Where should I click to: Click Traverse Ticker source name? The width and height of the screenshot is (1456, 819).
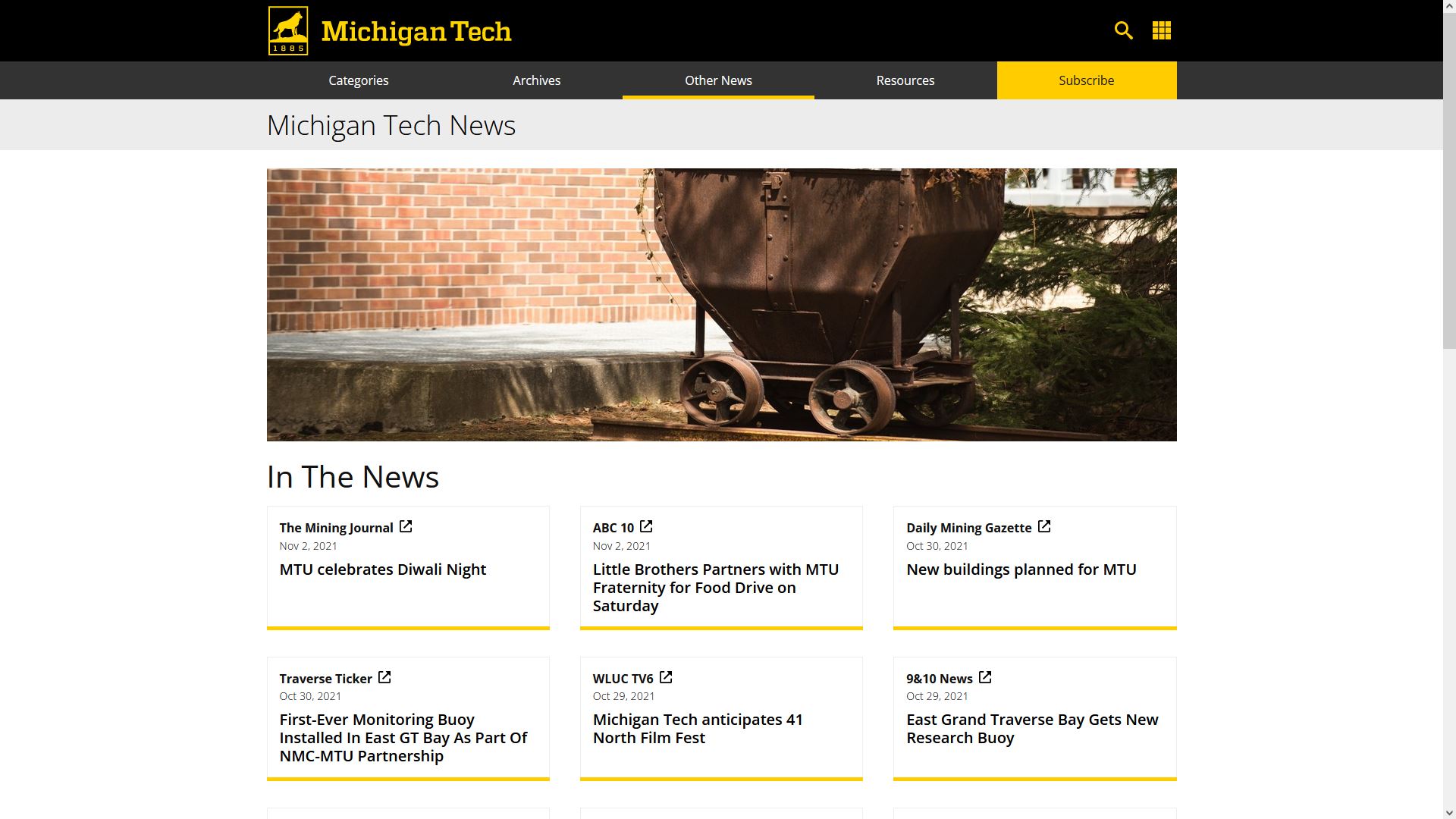click(325, 679)
